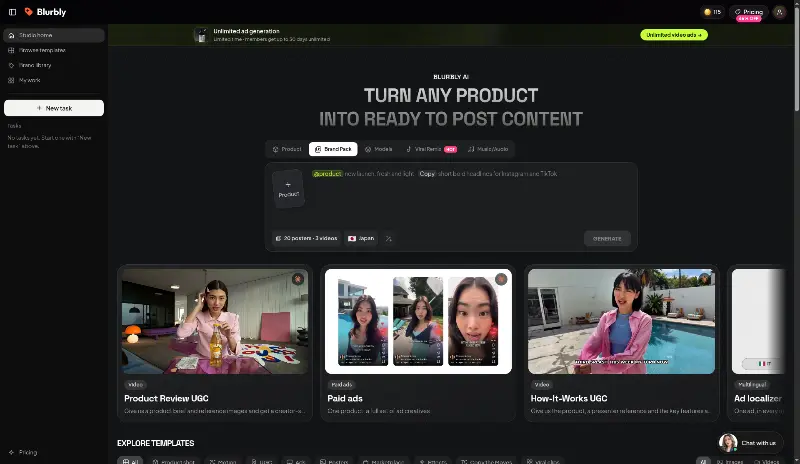Select the Motion filter chip
The width and height of the screenshot is (800, 464).
point(223,461)
